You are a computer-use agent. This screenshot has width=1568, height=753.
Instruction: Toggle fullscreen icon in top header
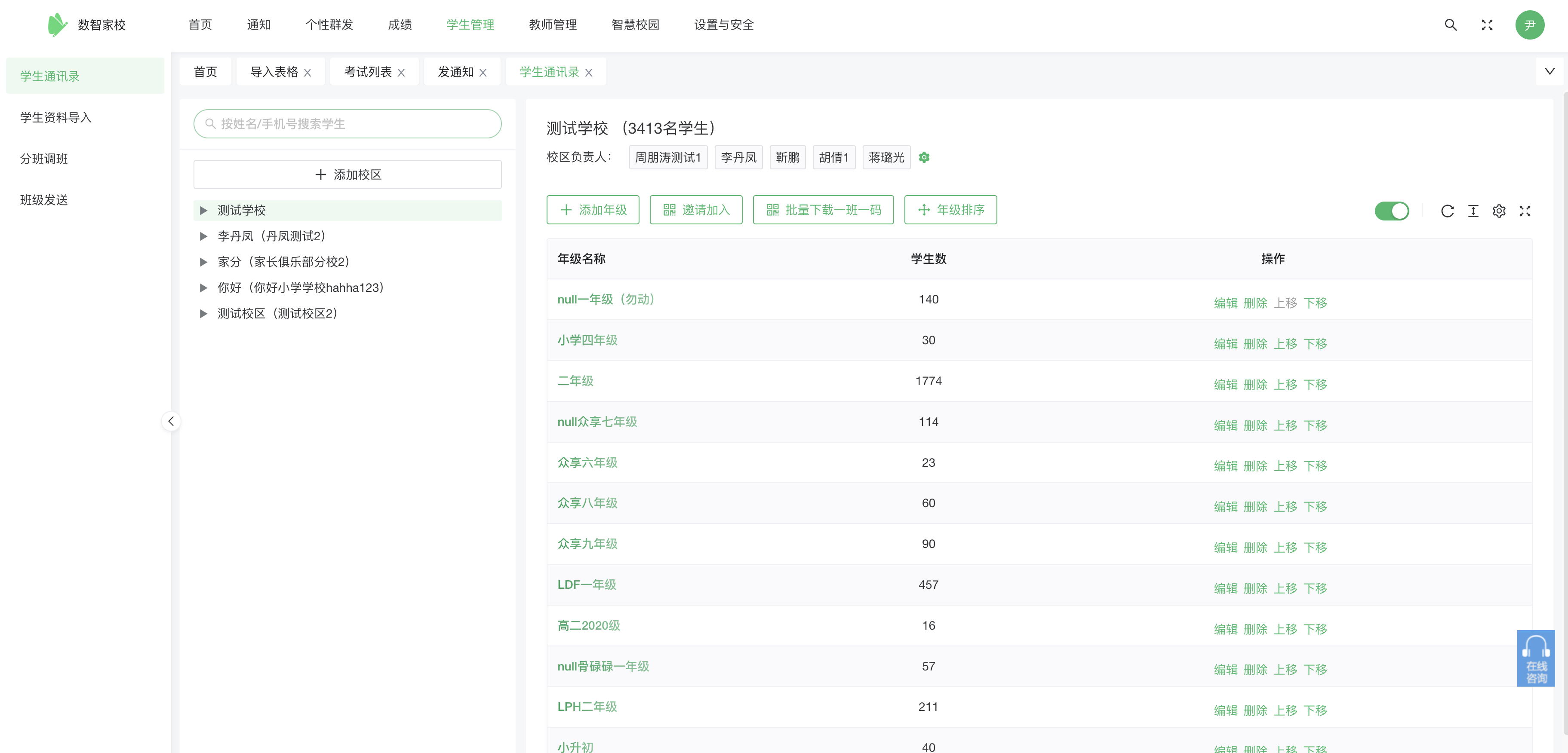click(1487, 25)
